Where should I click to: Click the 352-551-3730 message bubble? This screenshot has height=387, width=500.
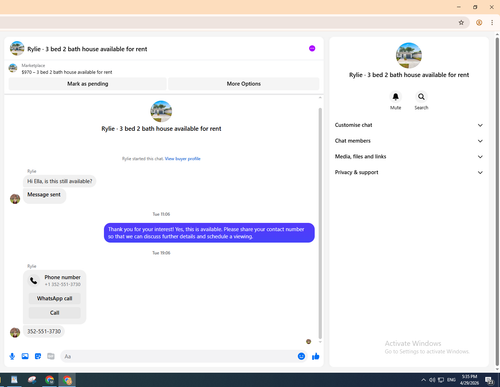44,331
